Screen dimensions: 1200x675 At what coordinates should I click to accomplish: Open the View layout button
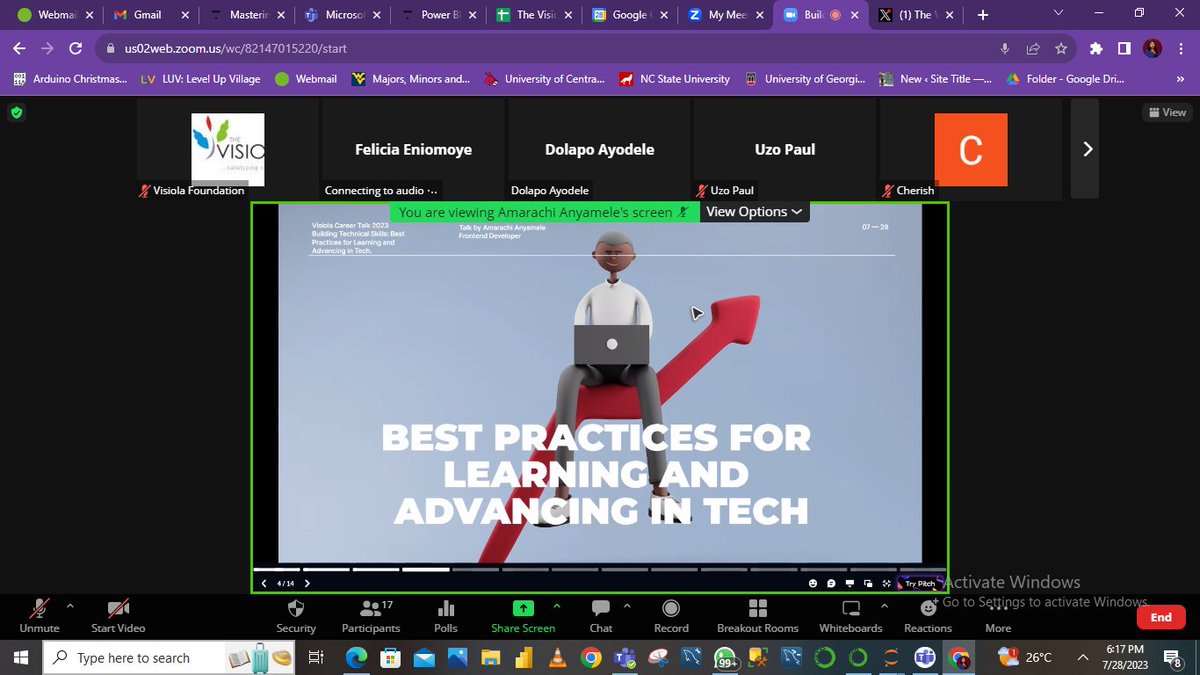(1168, 113)
